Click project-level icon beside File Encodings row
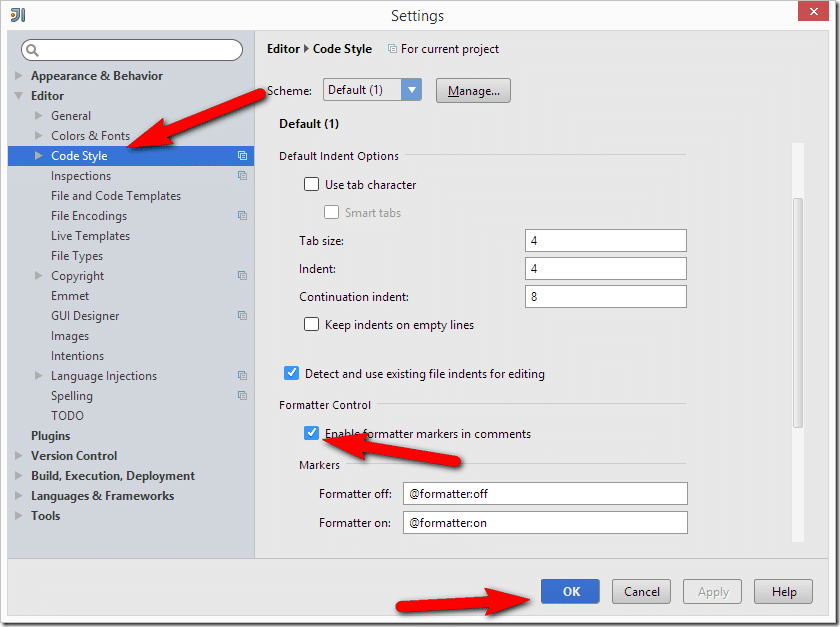 pyautogui.click(x=242, y=215)
